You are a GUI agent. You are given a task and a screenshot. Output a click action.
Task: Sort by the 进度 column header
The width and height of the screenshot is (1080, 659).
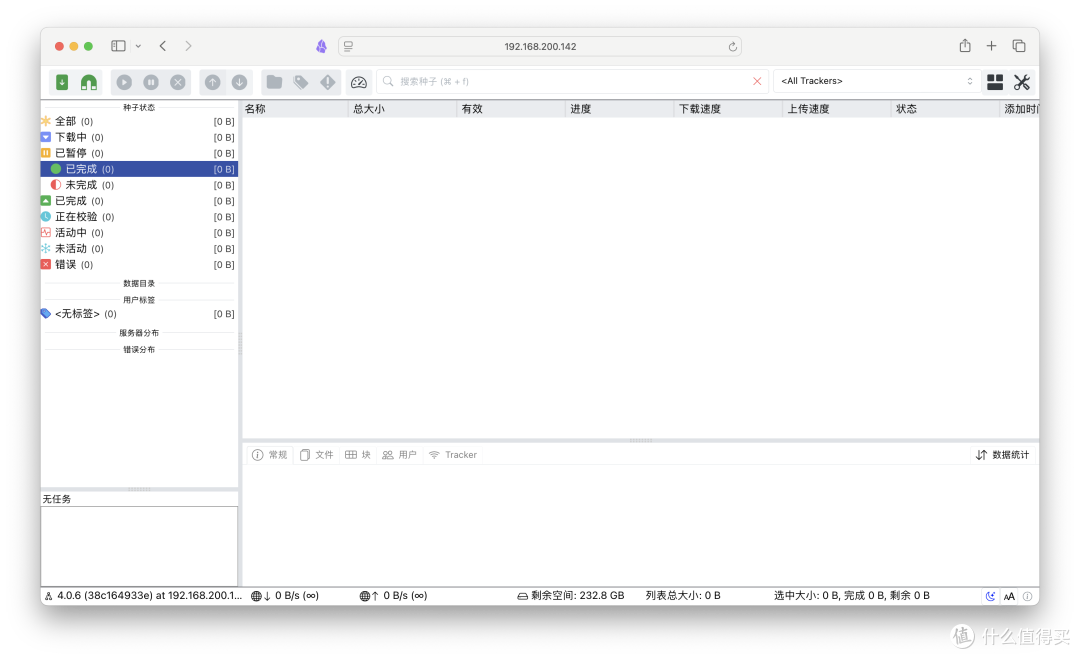pyautogui.click(x=620, y=109)
